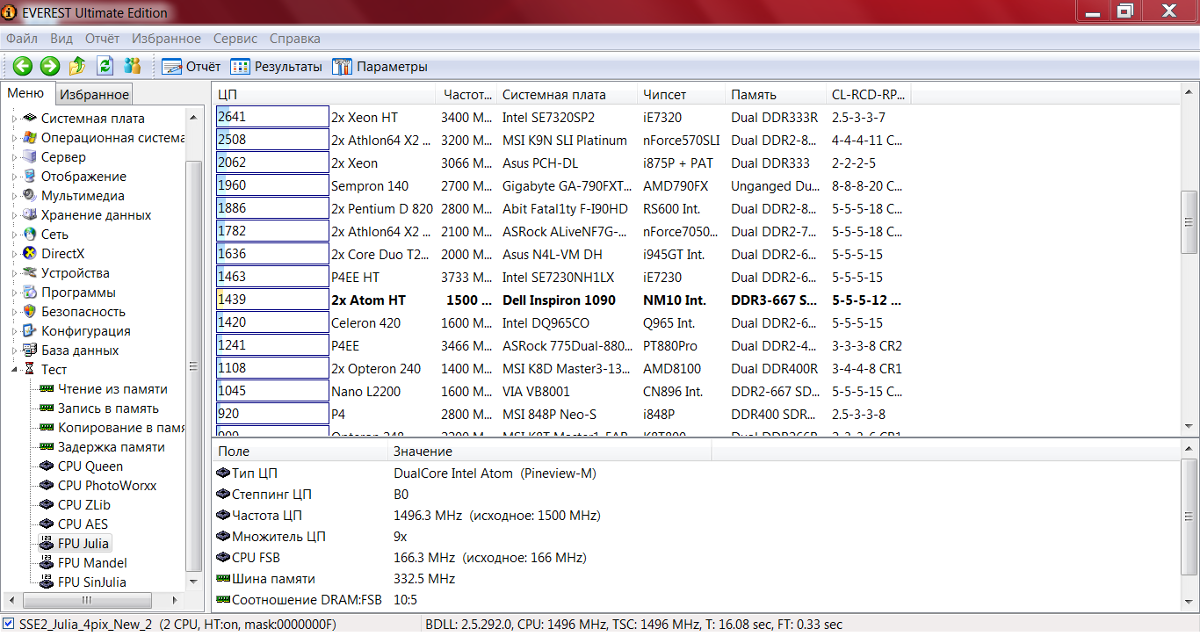Click the Результаты toolbar button

tap(276, 67)
